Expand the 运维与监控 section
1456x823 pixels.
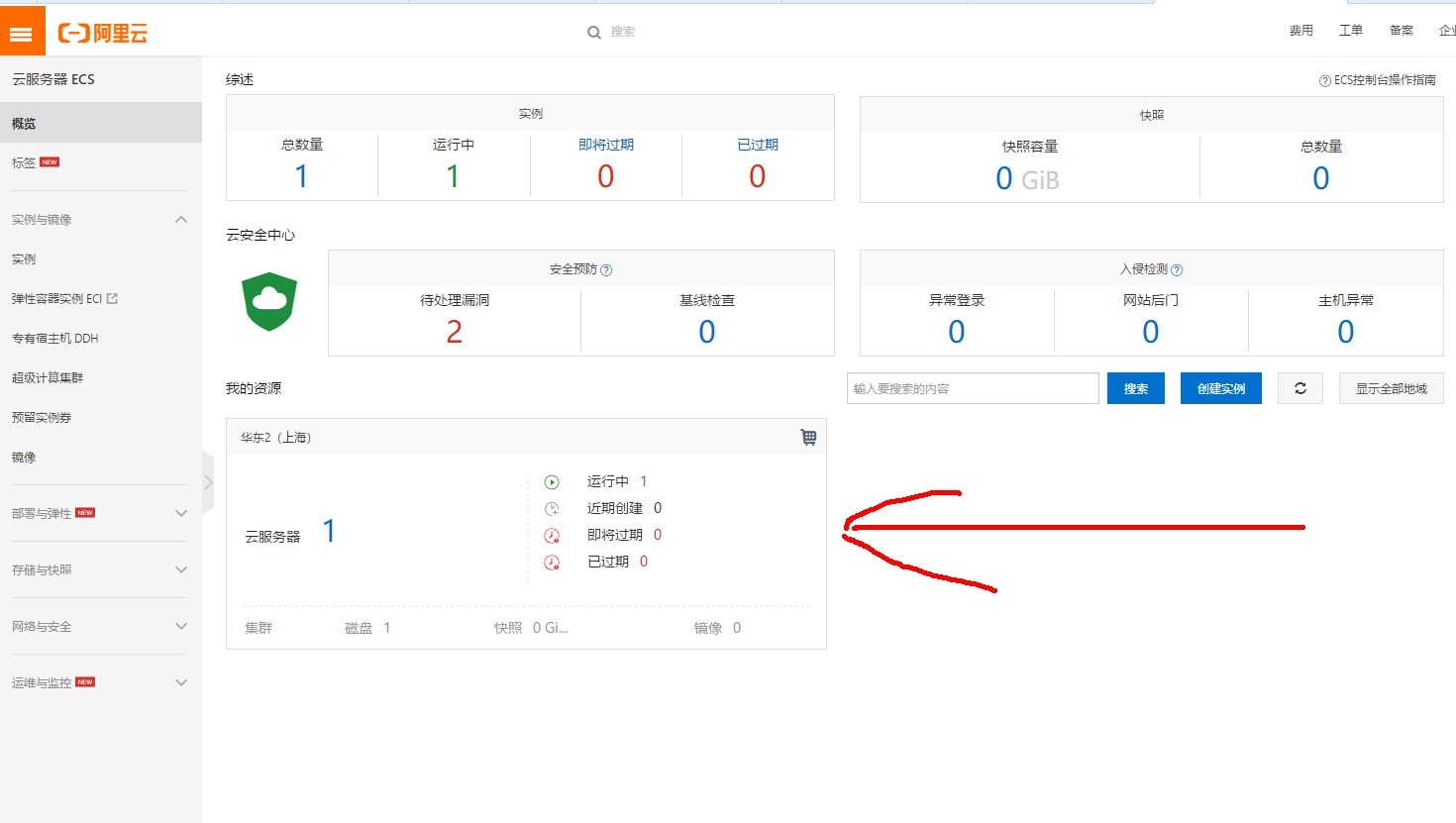(181, 682)
